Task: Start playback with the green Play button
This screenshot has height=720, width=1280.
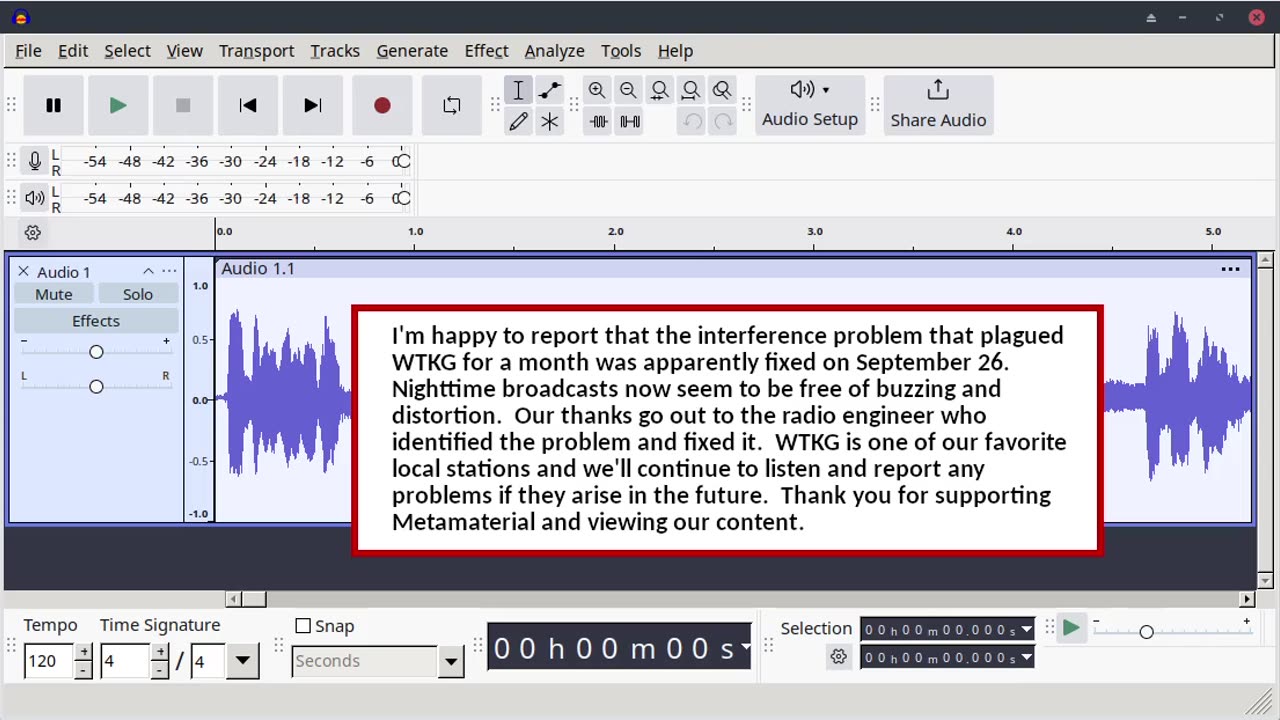Action: click(x=118, y=105)
